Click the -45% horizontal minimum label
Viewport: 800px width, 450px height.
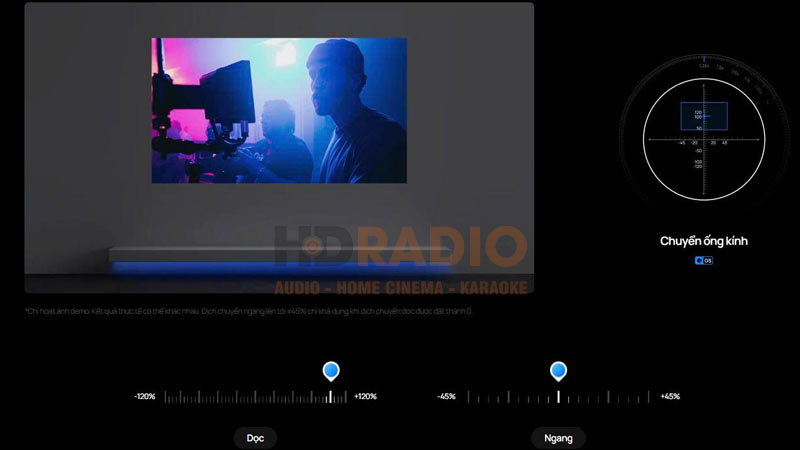point(446,397)
